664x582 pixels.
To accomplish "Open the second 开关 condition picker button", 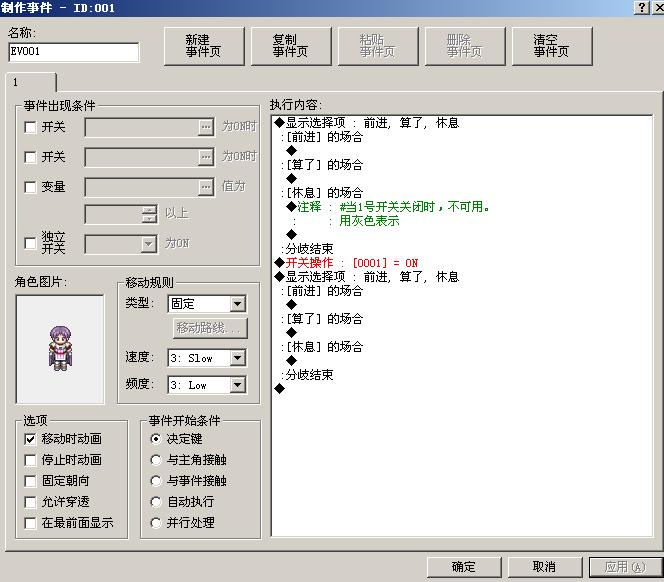I will 206,157.
